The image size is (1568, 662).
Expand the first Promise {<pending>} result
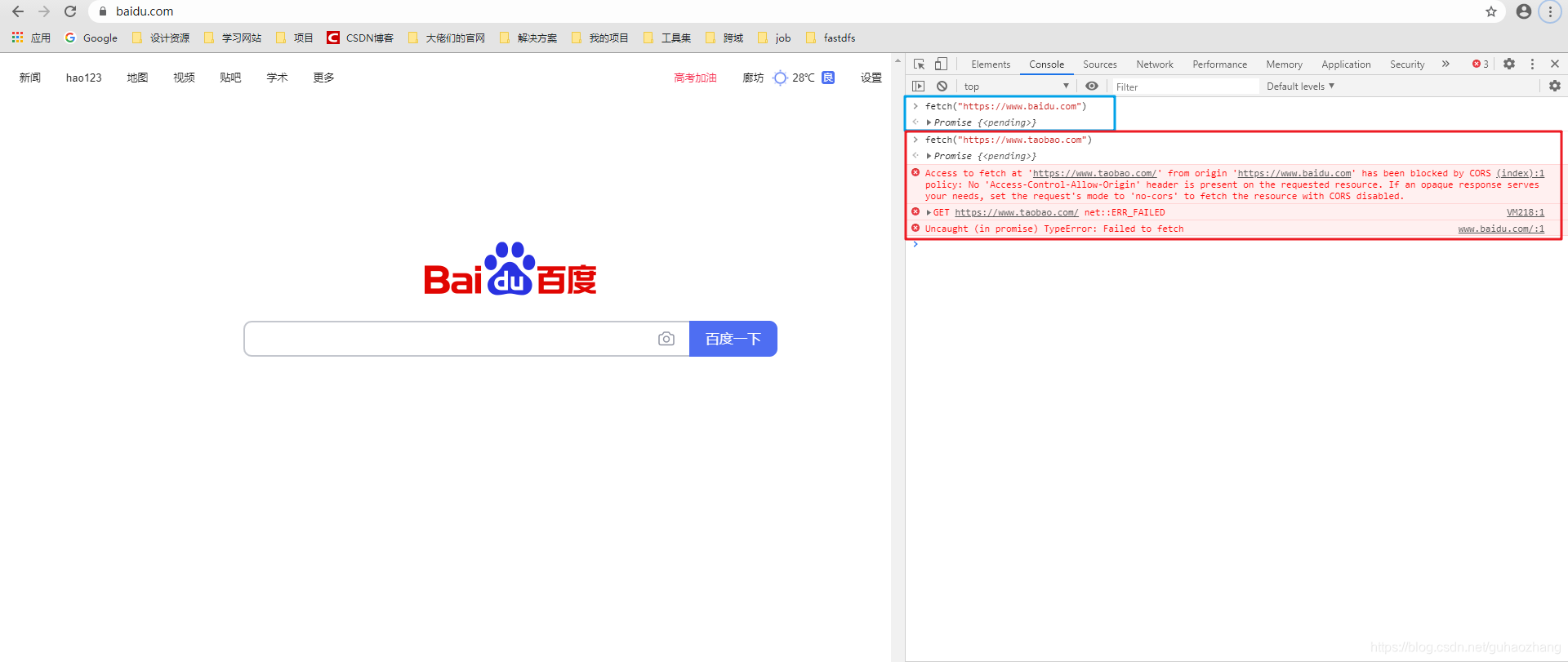[929, 122]
